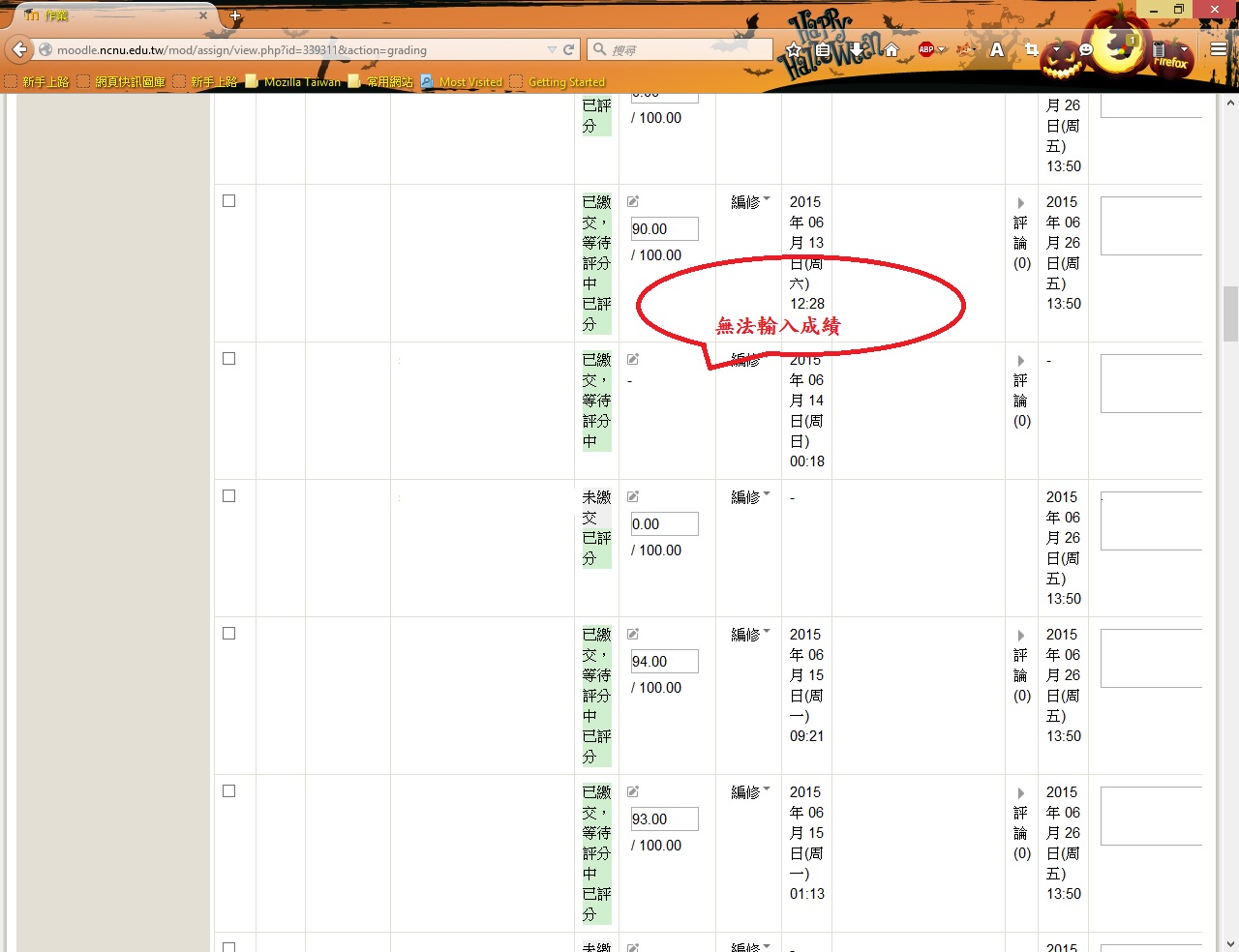Select the checkbox for the 94.00 row
Screen dimensions: 1239x952
coord(229,634)
